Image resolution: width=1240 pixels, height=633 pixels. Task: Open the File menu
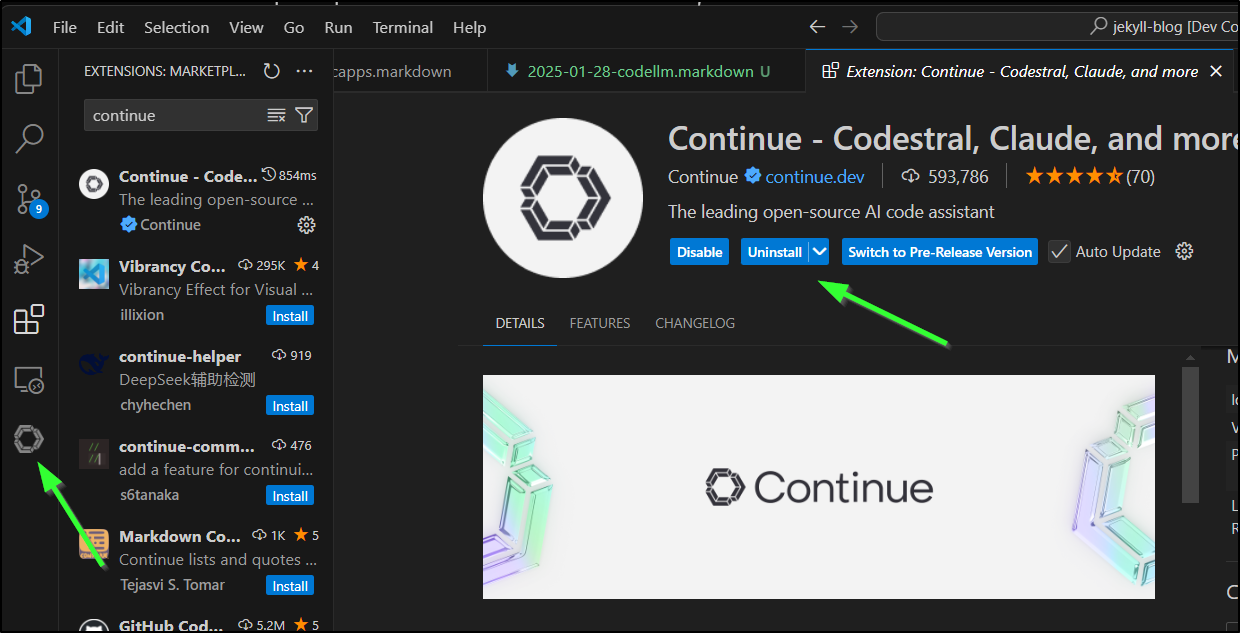tap(65, 27)
